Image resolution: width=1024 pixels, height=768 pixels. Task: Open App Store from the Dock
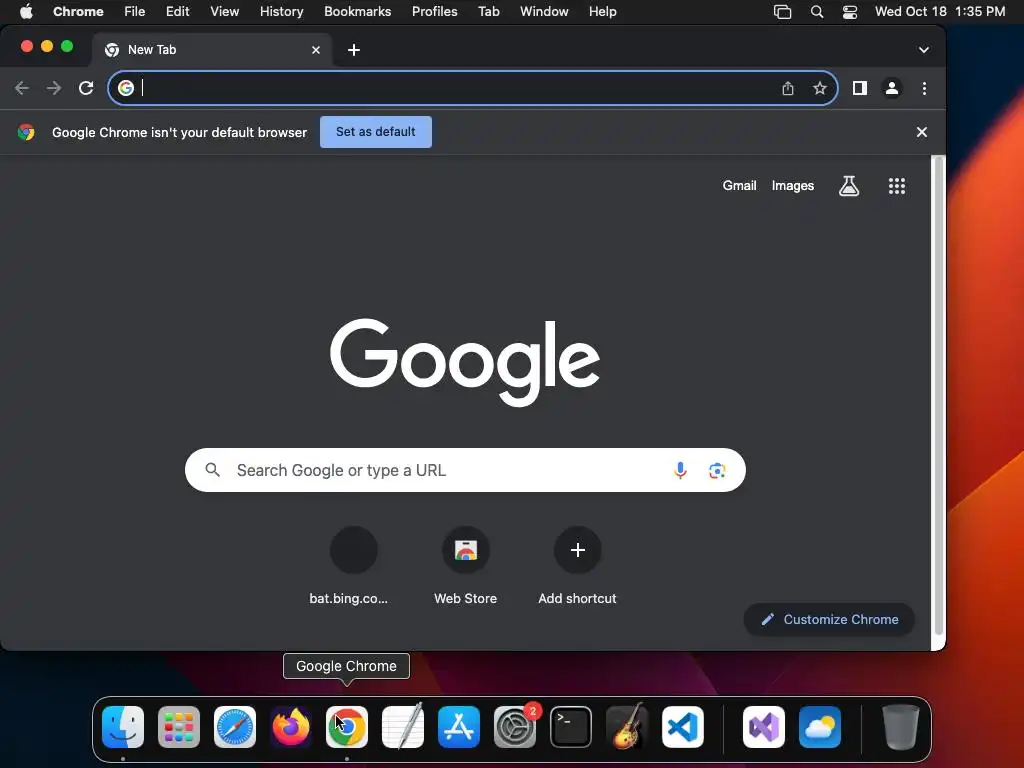[x=458, y=727]
